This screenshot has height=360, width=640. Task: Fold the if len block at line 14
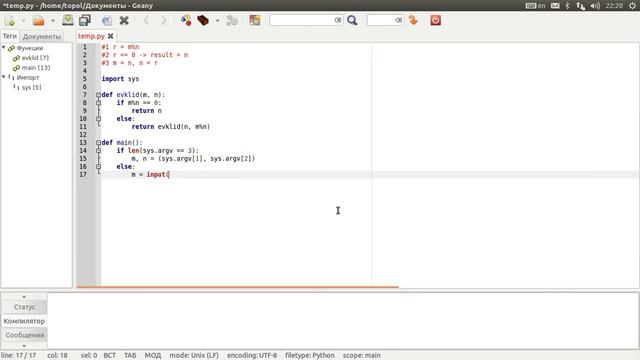pos(98,151)
